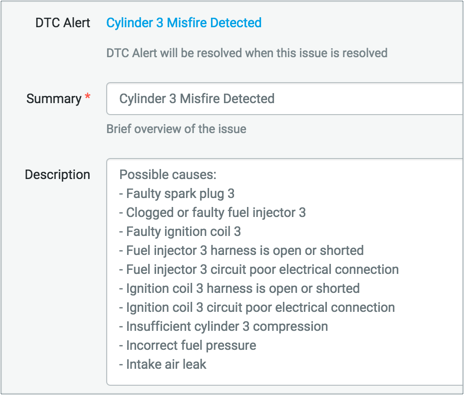The width and height of the screenshot is (464, 395).
Task: Click the red required asterisk next to Summary
Action: click(88, 96)
